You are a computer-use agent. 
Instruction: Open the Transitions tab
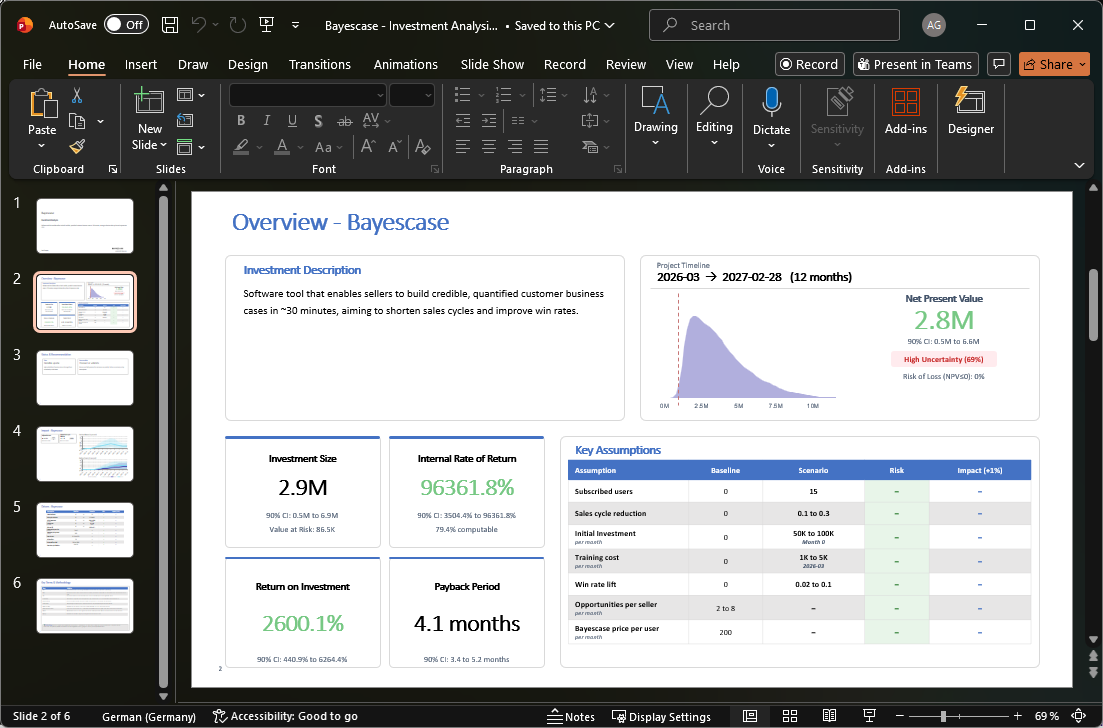(322, 64)
